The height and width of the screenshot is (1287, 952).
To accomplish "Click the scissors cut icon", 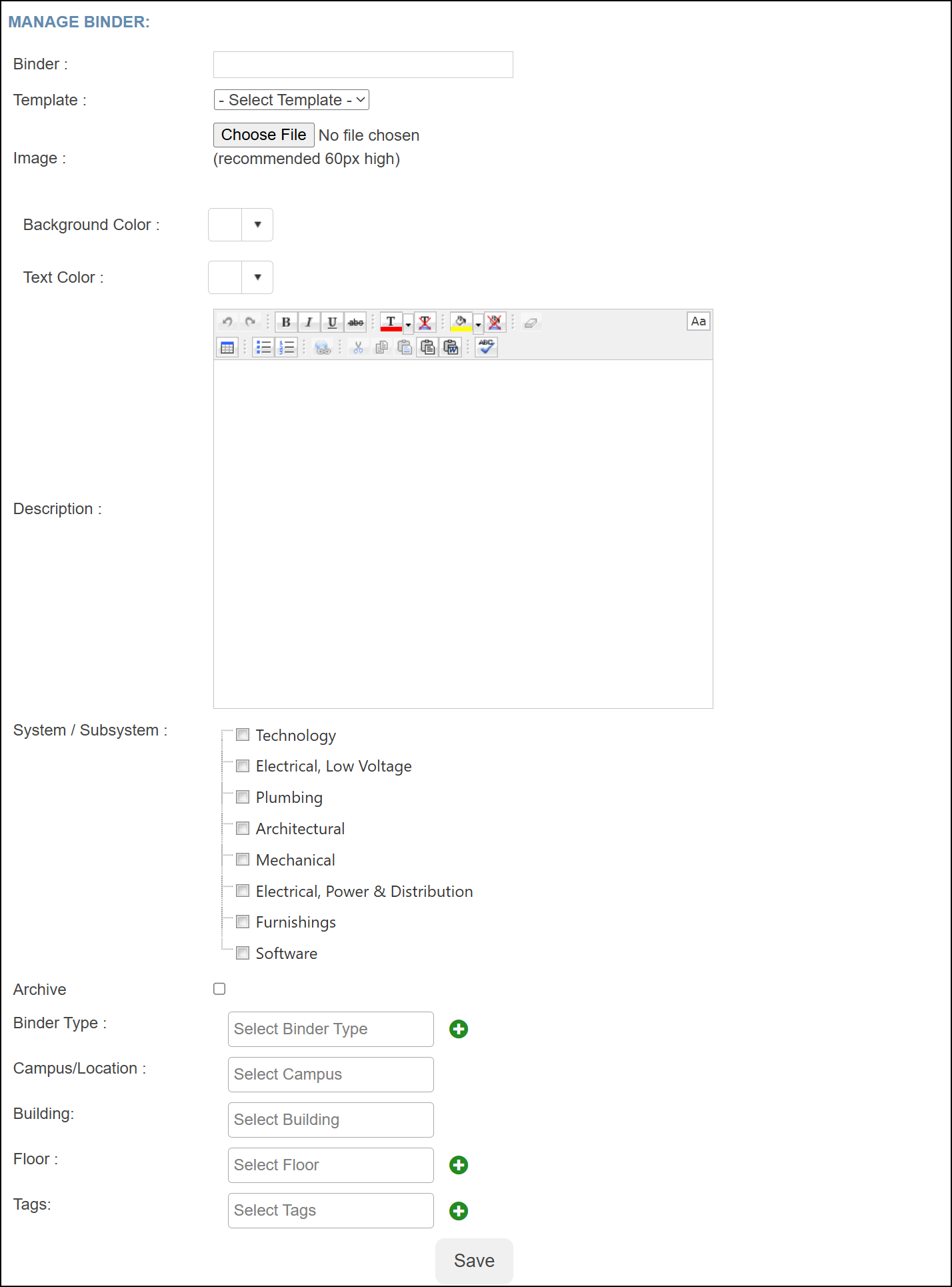I will 358,347.
